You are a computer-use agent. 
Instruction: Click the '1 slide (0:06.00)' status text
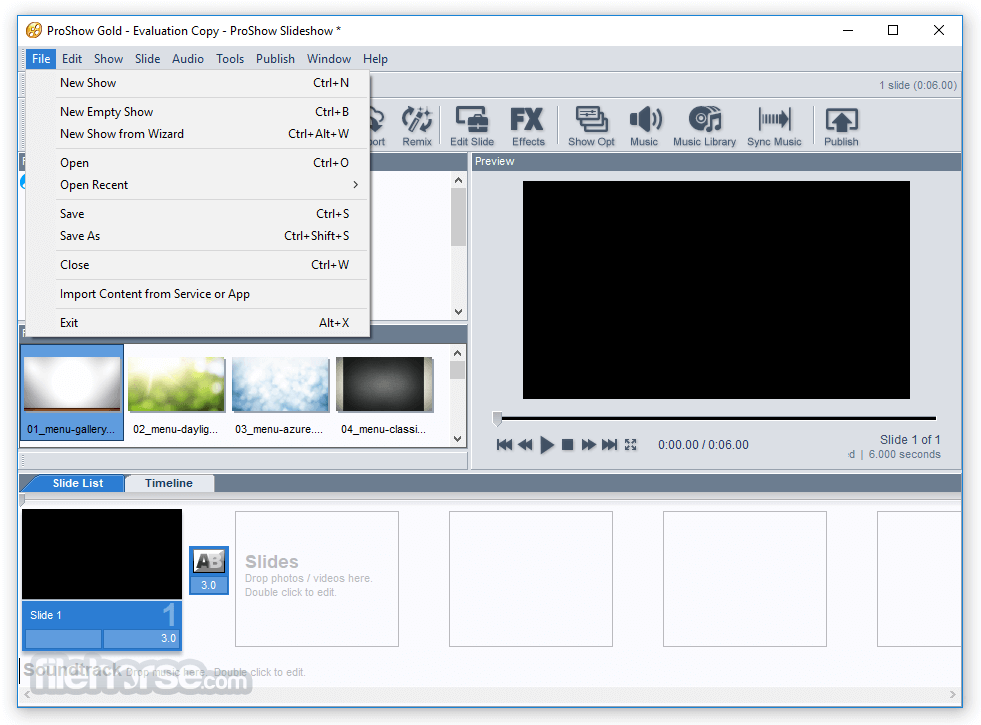[918, 85]
